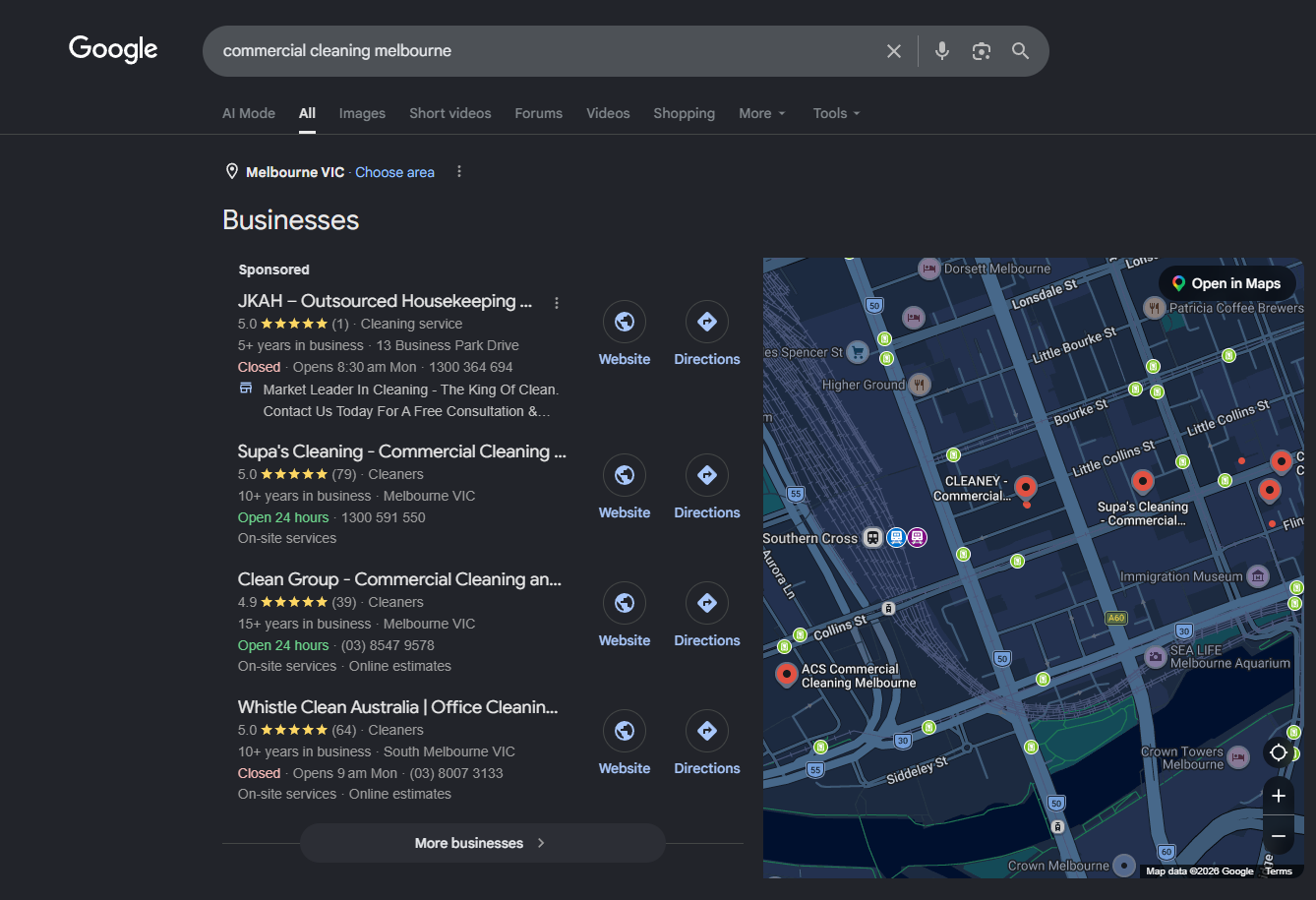Click the Choose area link

[x=394, y=172]
